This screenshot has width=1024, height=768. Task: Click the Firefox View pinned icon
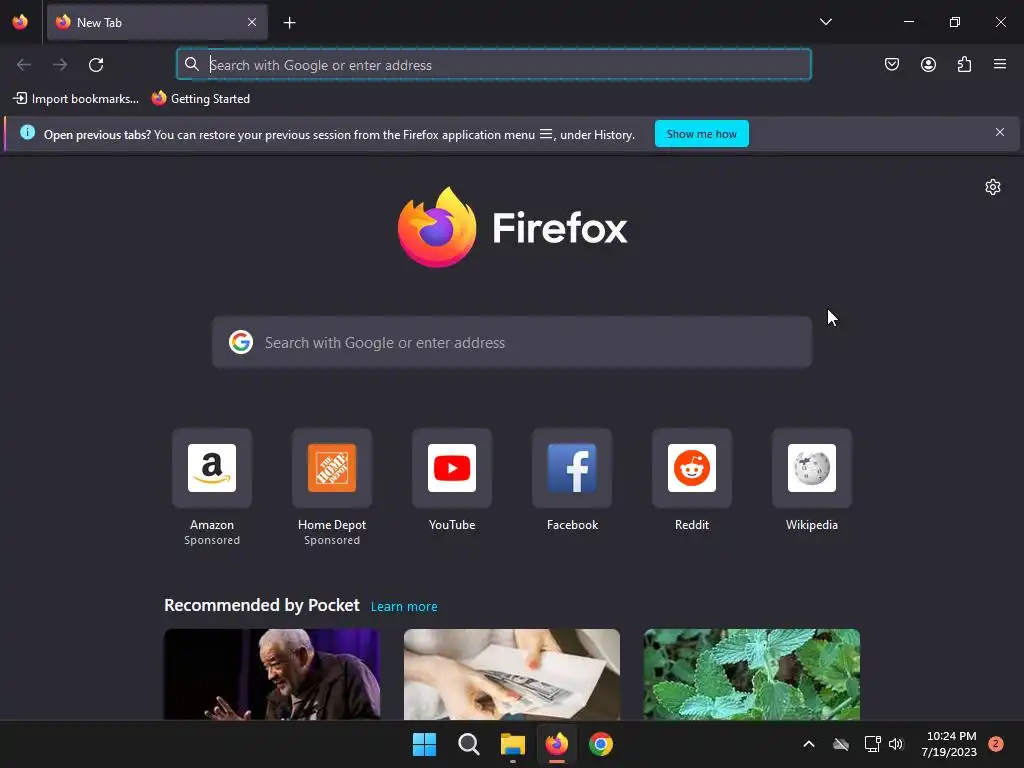pyautogui.click(x=20, y=22)
